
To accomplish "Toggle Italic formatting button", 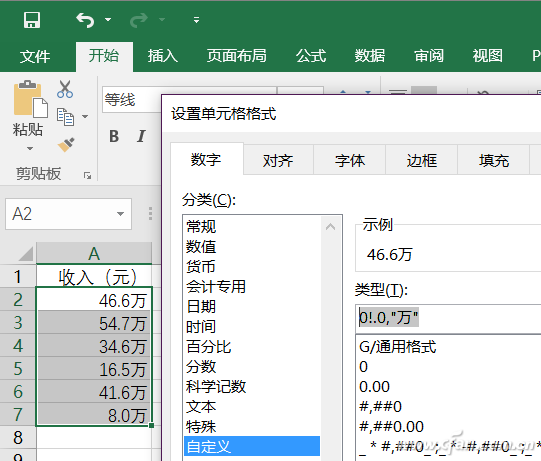I will click(141, 136).
